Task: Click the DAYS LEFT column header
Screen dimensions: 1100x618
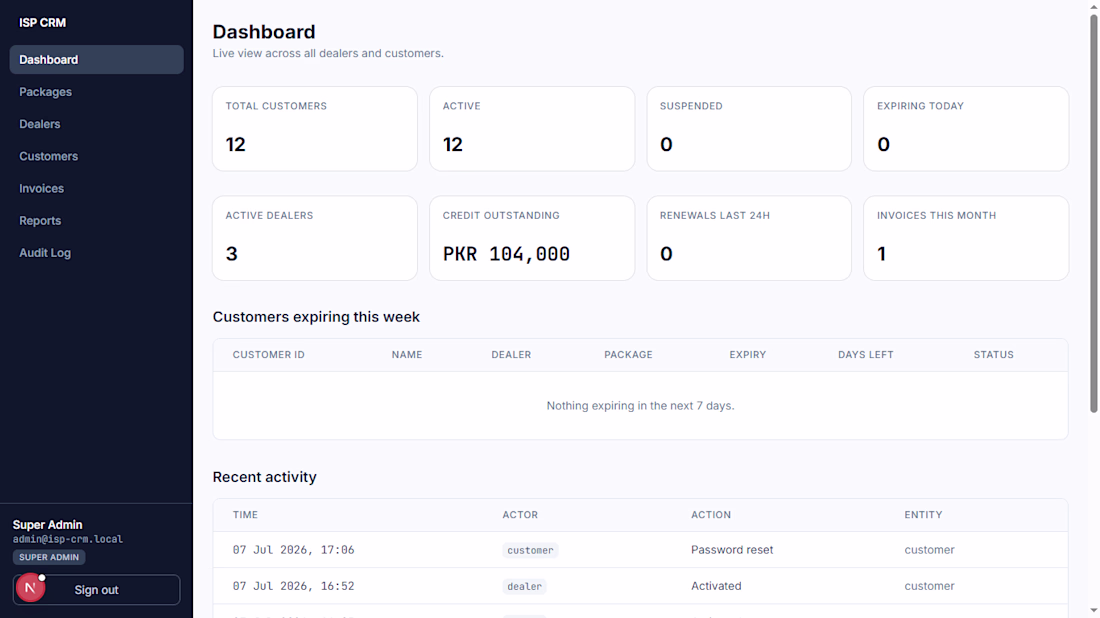Action: tap(866, 355)
